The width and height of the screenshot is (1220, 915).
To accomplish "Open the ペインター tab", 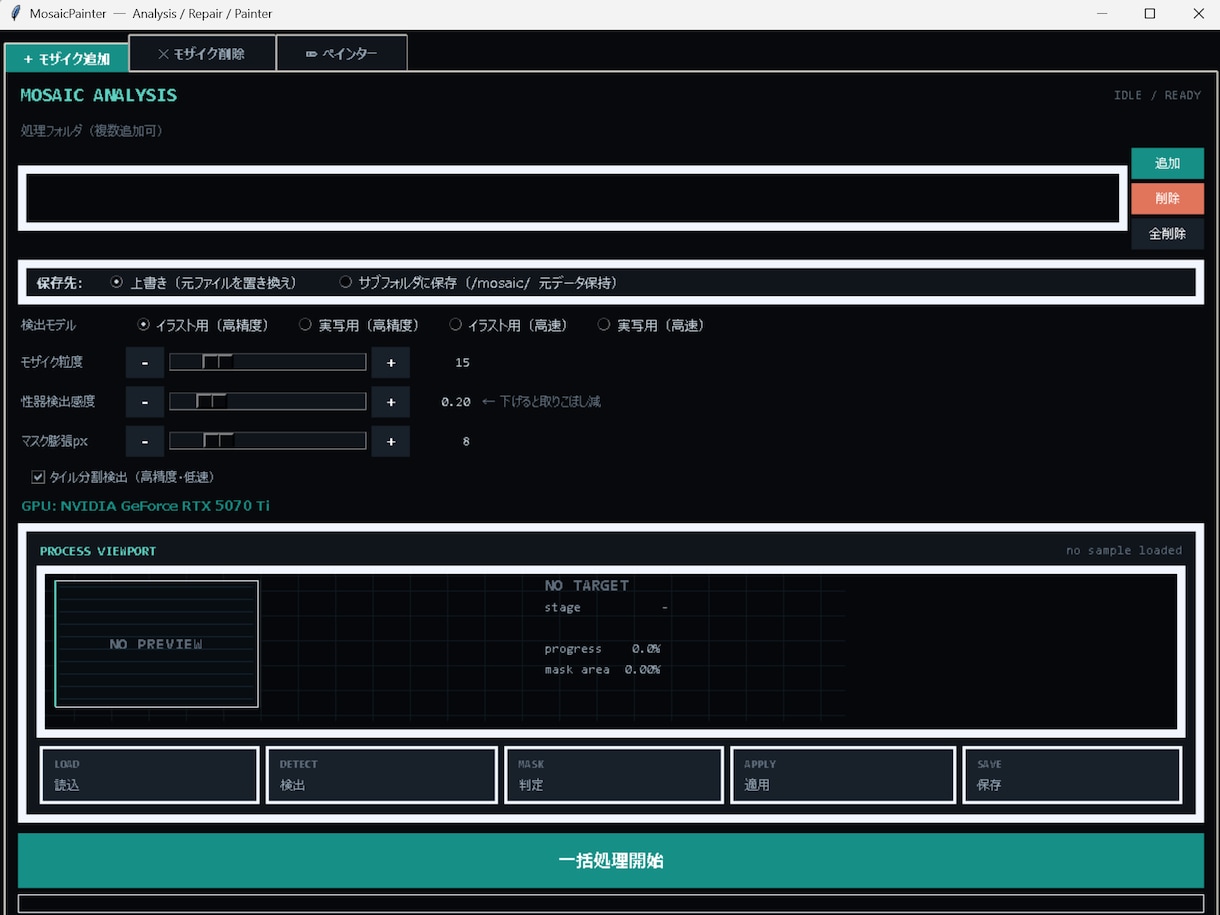I will (x=342, y=53).
